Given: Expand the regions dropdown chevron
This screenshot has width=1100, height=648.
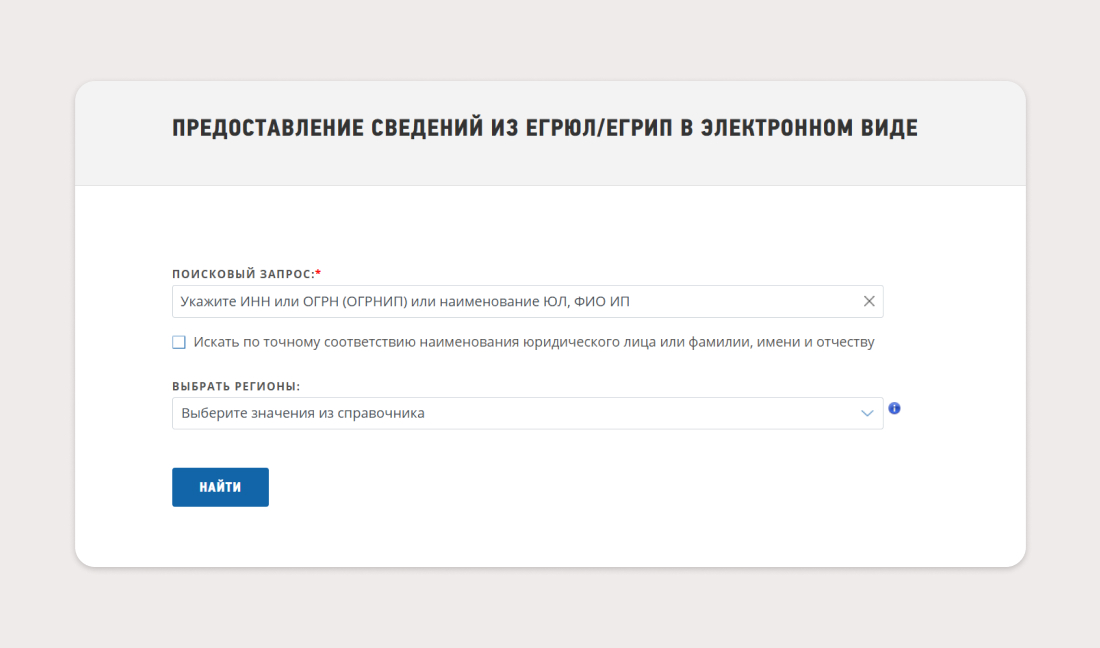Looking at the screenshot, I should click(867, 413).
